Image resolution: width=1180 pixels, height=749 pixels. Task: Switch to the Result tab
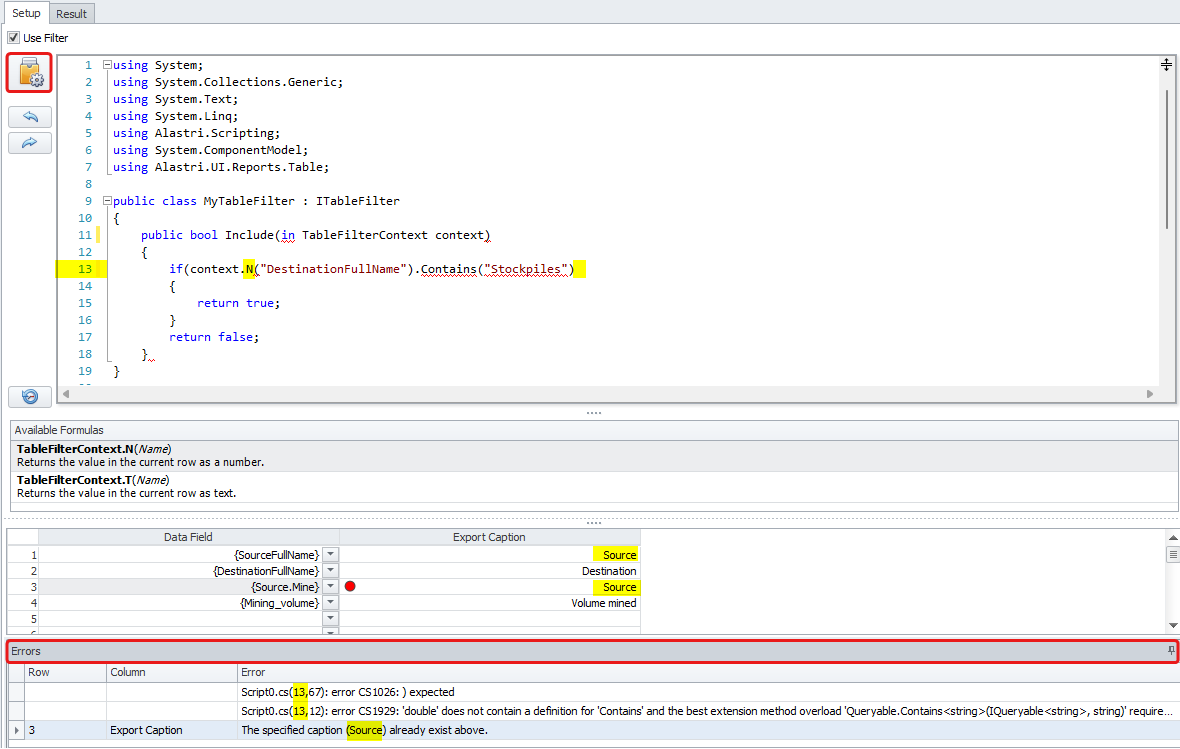71,13
